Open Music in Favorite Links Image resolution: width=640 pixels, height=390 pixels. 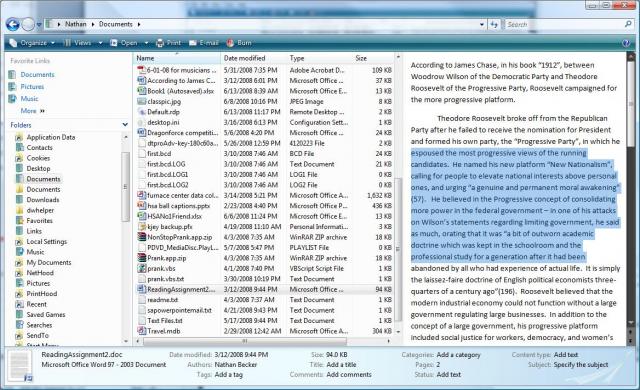coord(29,99)
